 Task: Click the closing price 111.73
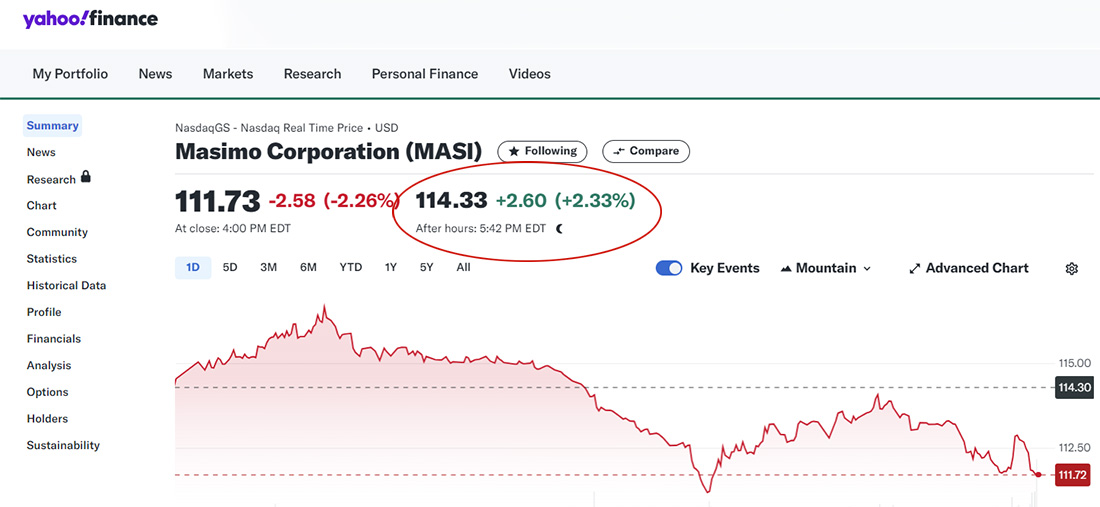(x=217, y=201)
